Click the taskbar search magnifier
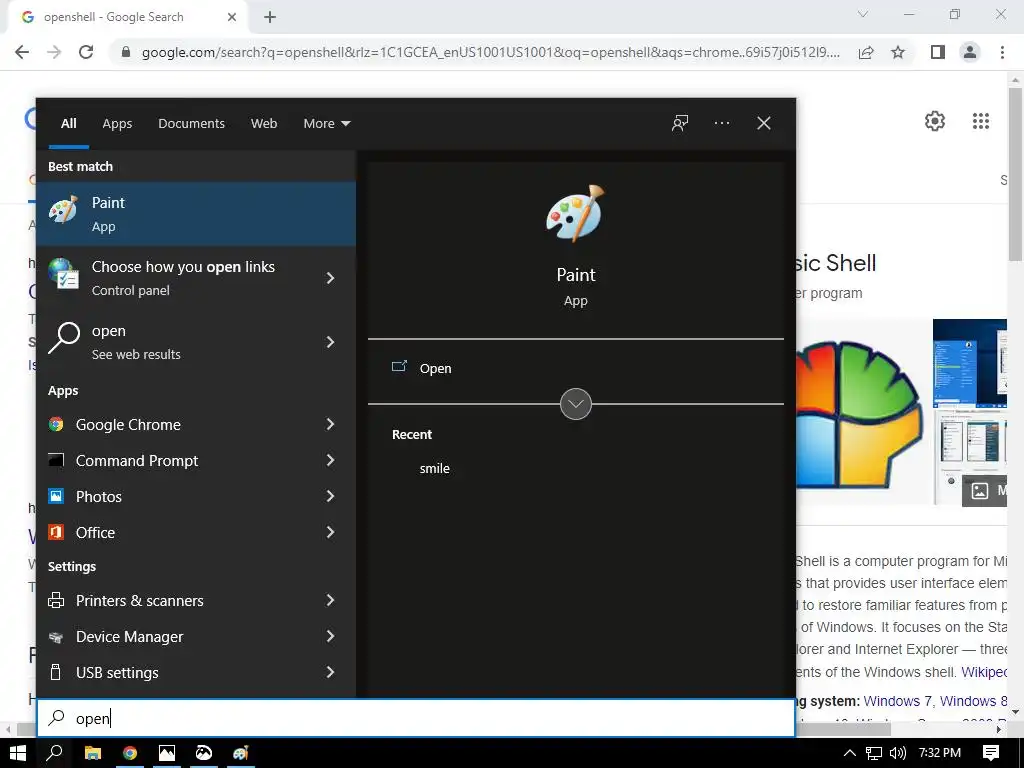This screenshot has height=768, width=1024. pos(54,753)
